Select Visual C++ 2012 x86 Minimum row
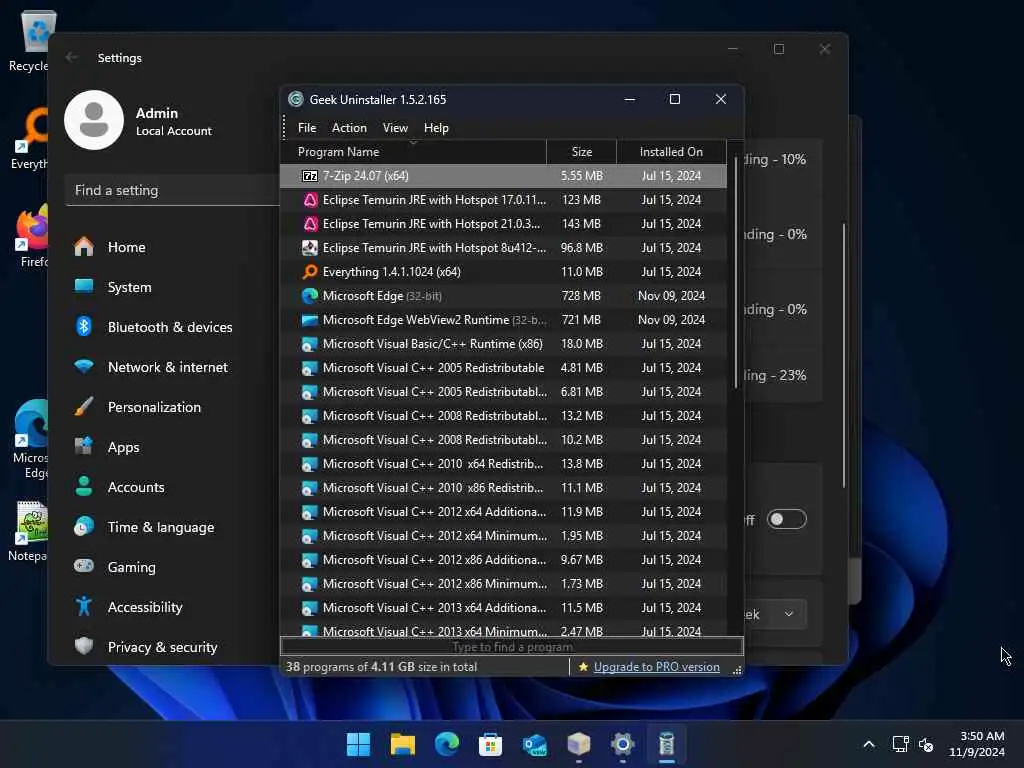The height and width of the screenshot is (768, 1024). coord(504,584)
